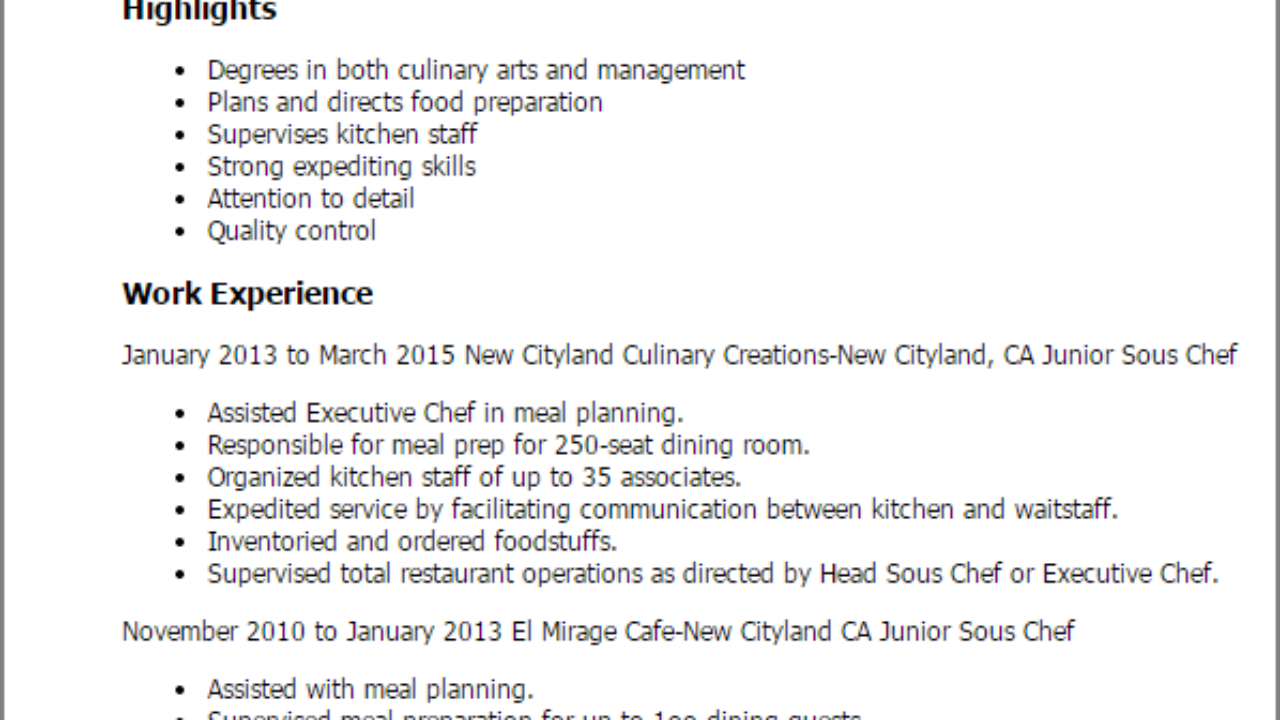Click 'Attention to detail' bullet text
This screenshot has width=1280, height=720.
311,199
